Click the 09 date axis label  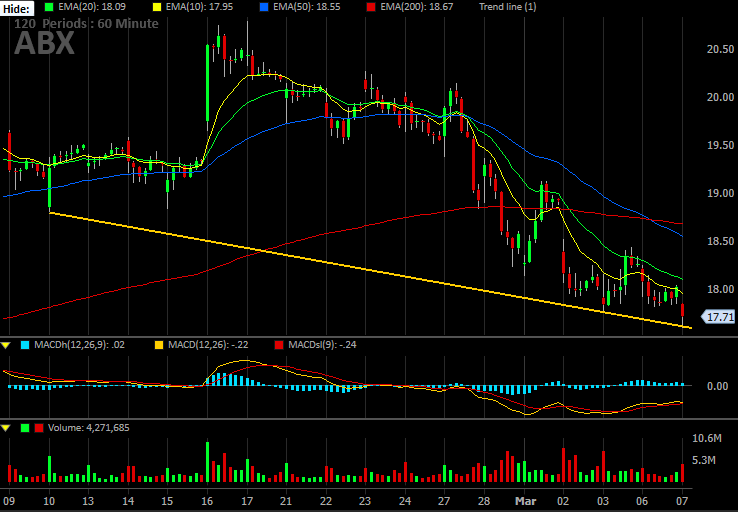(x=9, y=500)
